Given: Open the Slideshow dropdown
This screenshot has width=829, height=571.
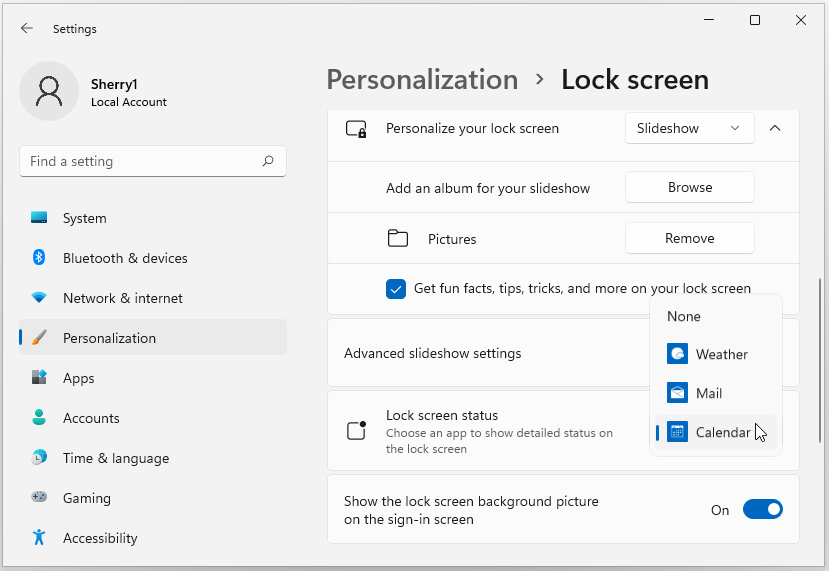Looking at the screenshot, I should 689,128.
